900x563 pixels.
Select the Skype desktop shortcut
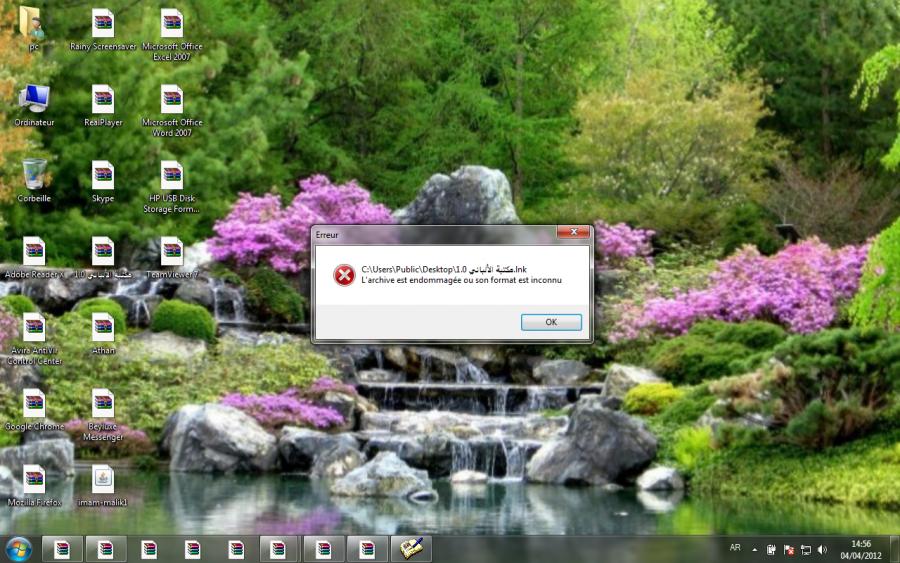click(103, 176)
